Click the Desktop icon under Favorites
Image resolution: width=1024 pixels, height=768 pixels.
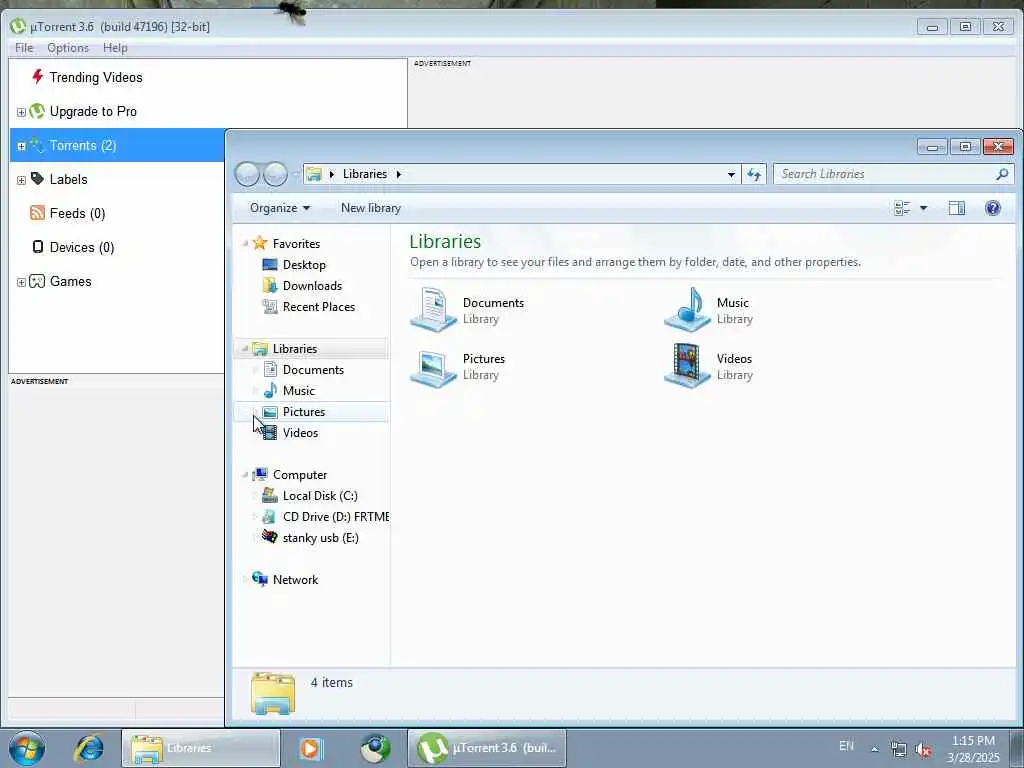point(270,264)
